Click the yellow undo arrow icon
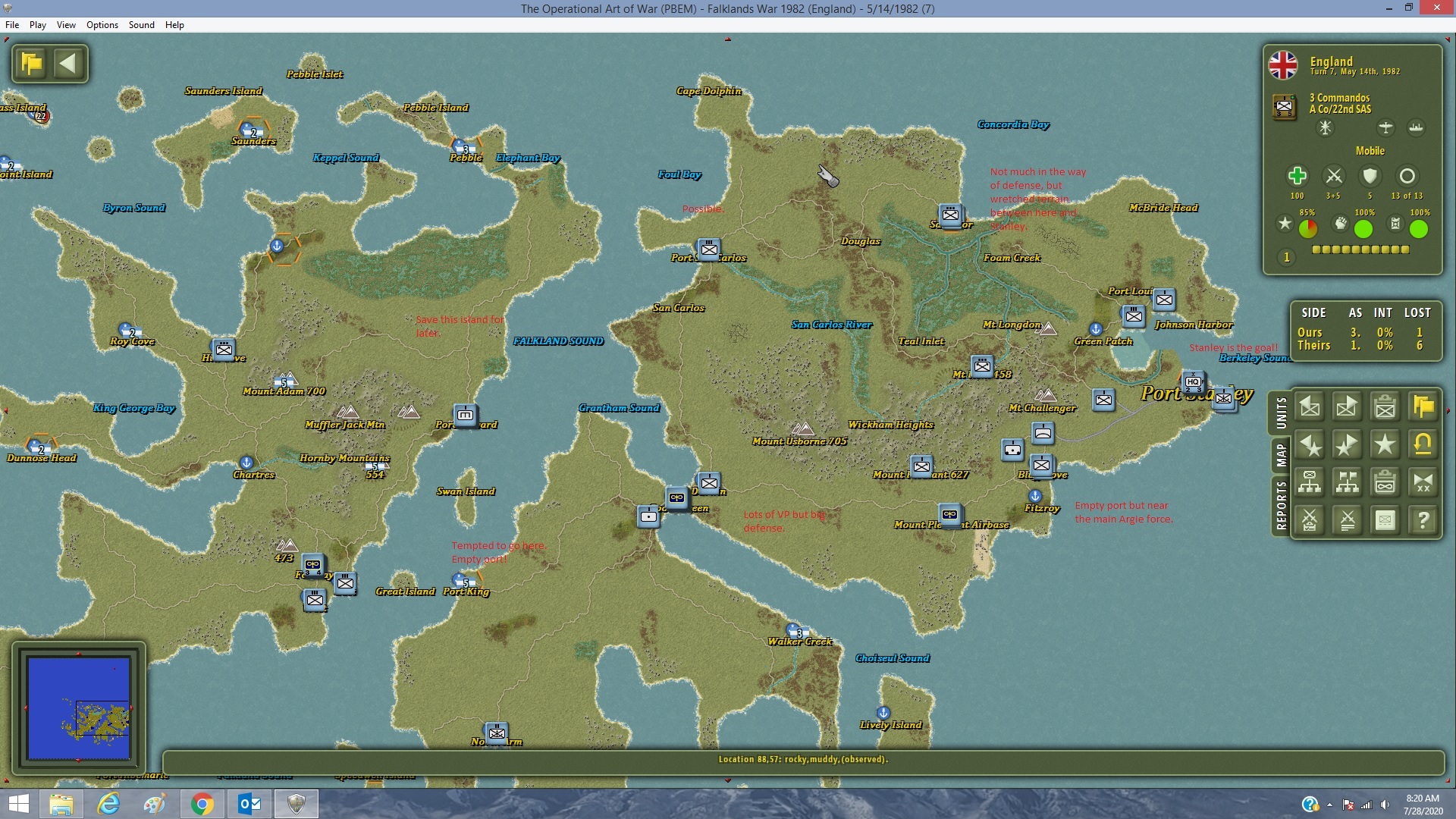This screenshot has height=819, width=1456. tap(1423, 445)
